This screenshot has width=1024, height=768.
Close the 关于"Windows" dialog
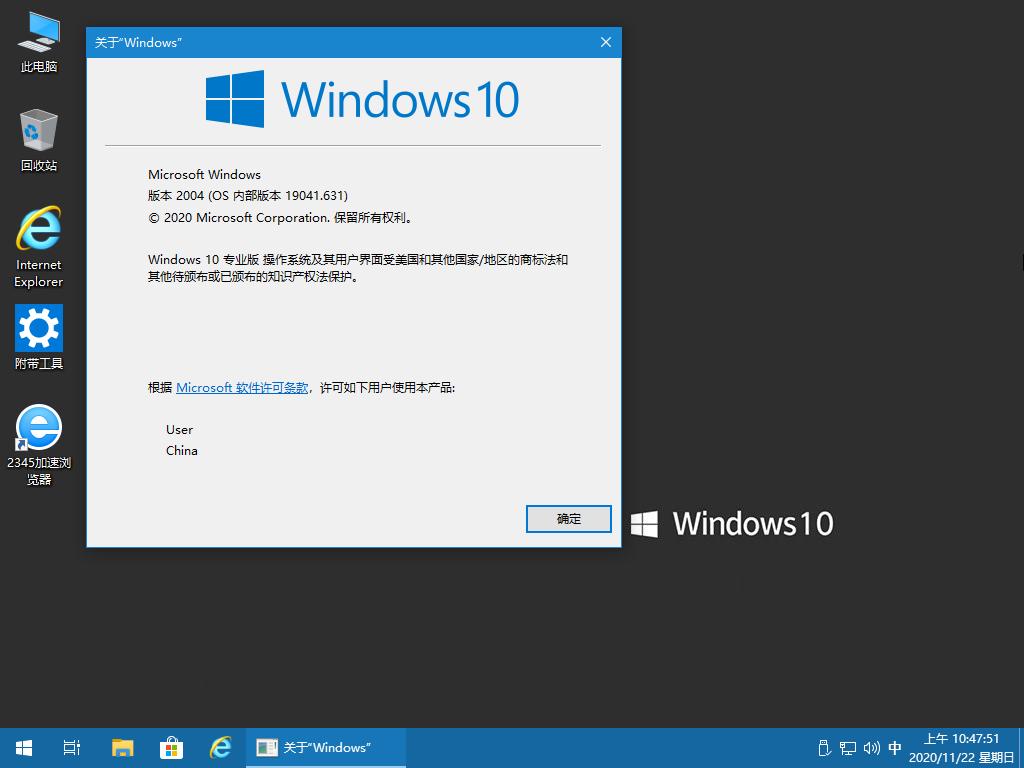pos(605,42)
